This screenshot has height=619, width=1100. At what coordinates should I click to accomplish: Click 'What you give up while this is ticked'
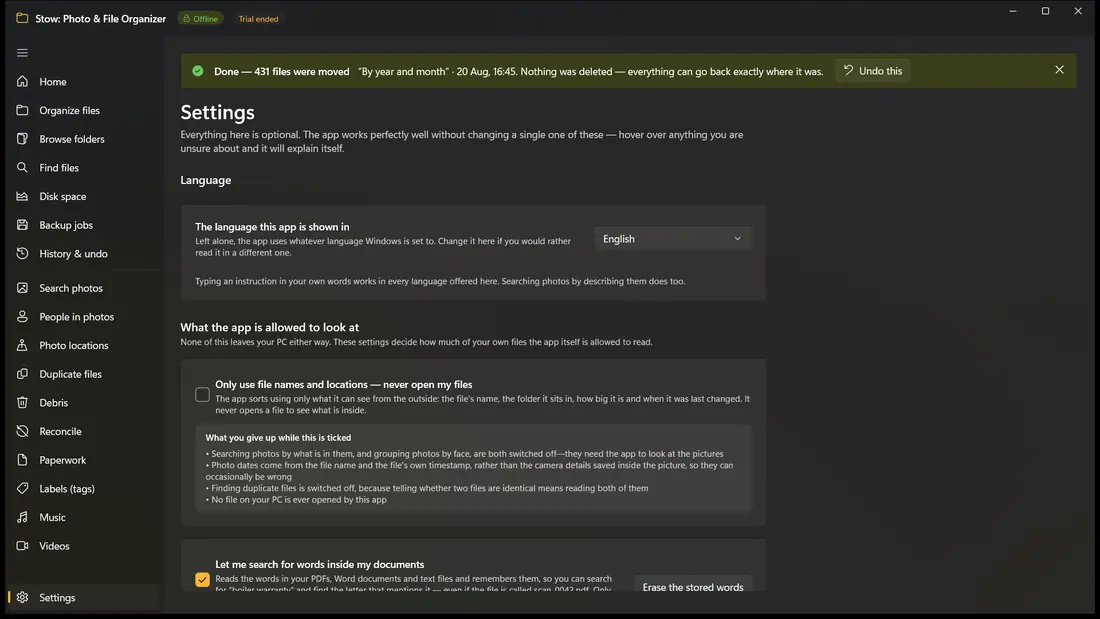(278, 437)
